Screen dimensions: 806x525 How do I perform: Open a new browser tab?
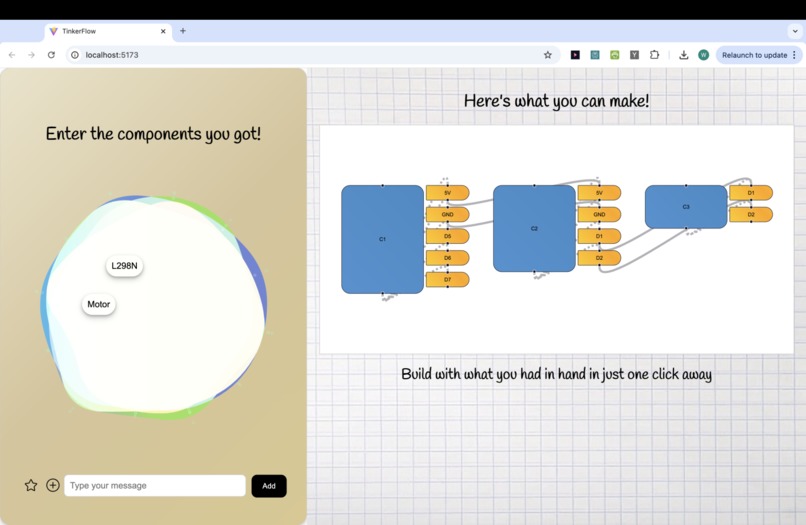click(182, 31)
